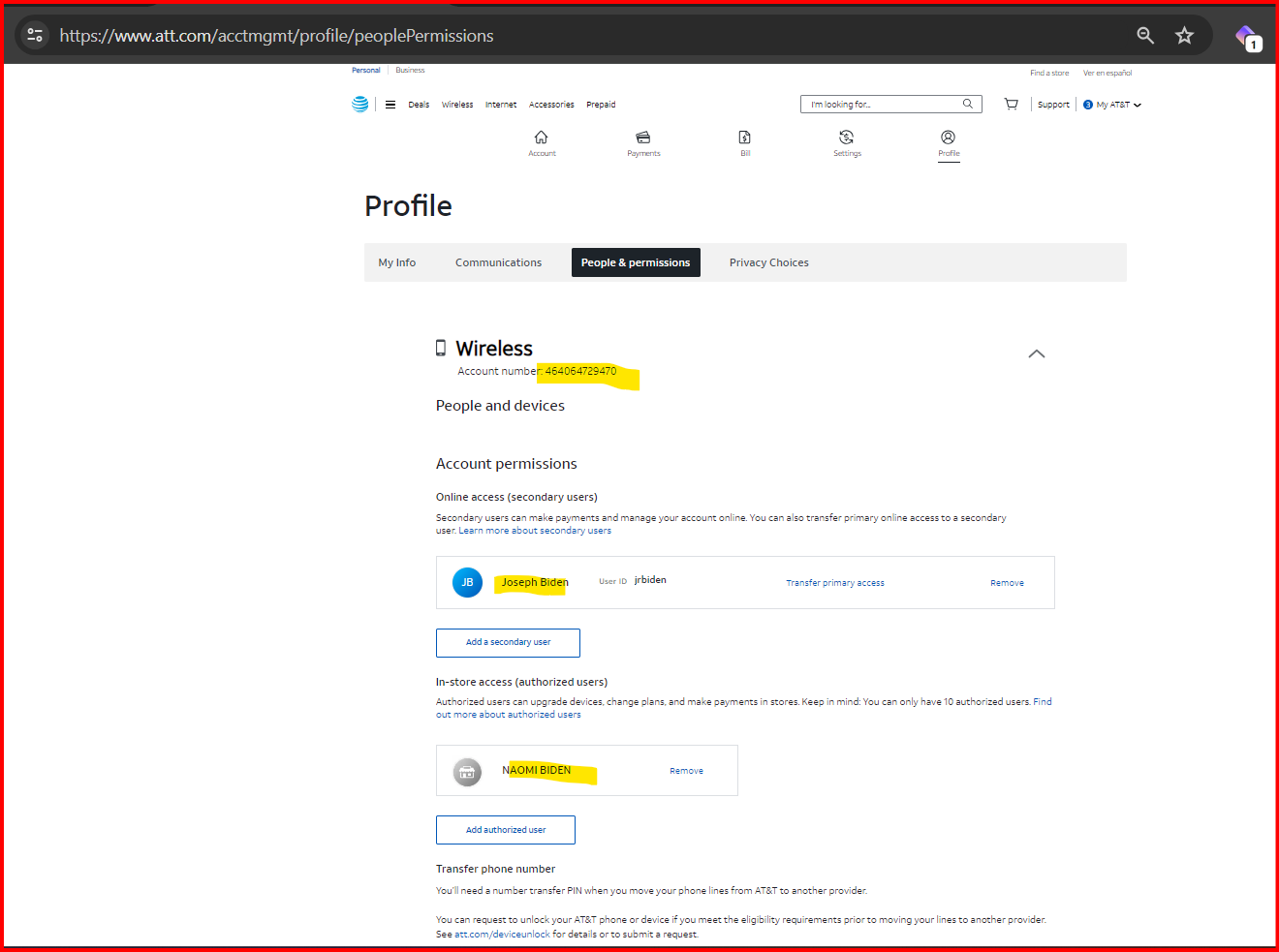The image size is (1279, 952).
Task: Click the browser zoom magnifier icon
Action: (x=1145, y=35)
